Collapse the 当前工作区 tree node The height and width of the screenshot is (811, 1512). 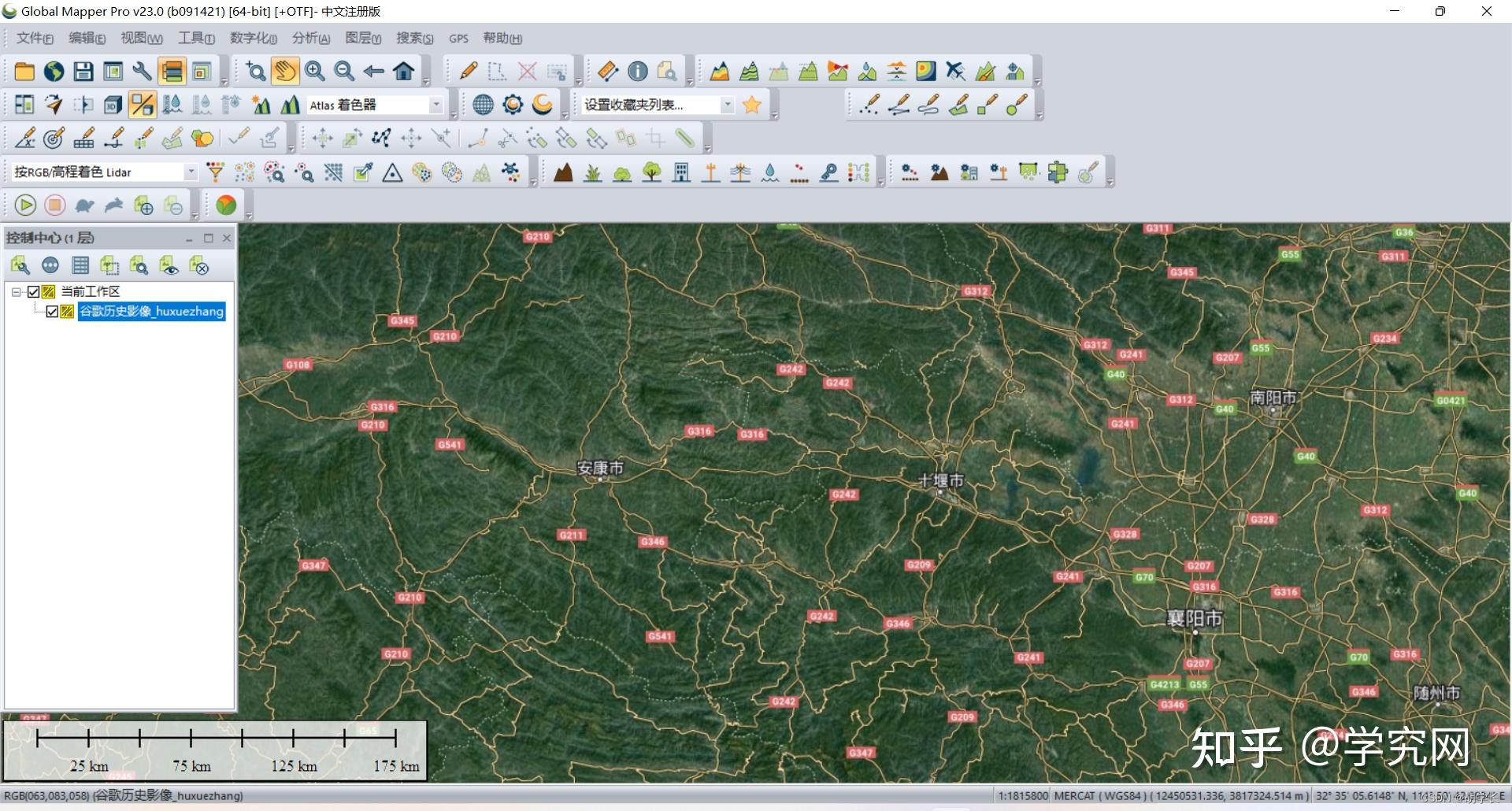(x=16, y=292)
